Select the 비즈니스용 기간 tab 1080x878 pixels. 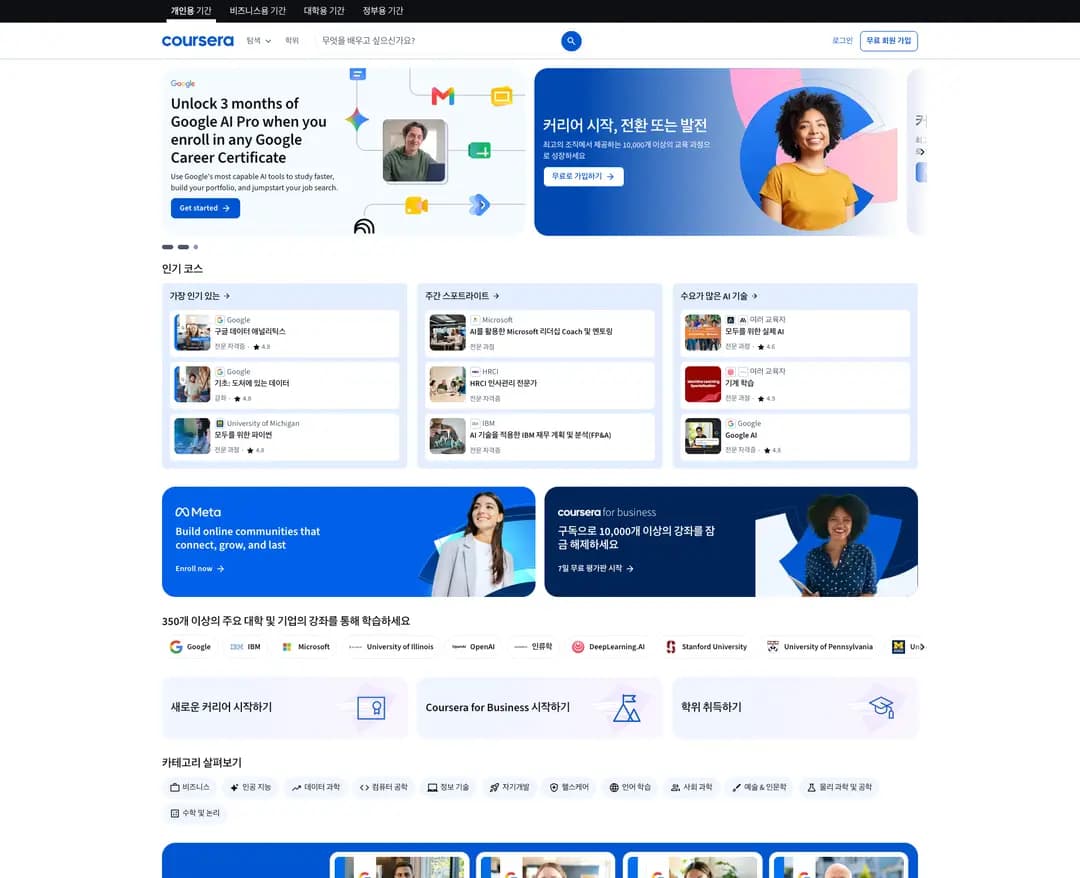(x=258, y=11)
